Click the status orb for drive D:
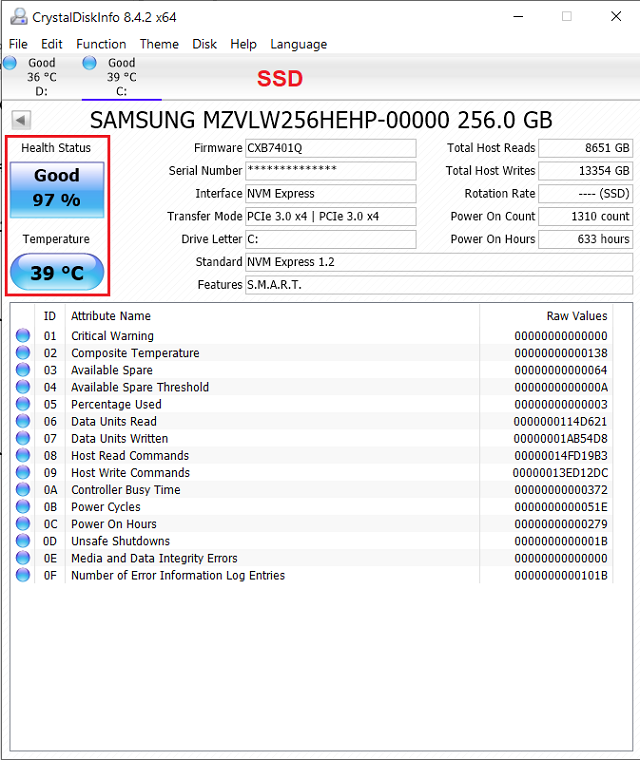The image size is (640, 760). pos(10,63)
